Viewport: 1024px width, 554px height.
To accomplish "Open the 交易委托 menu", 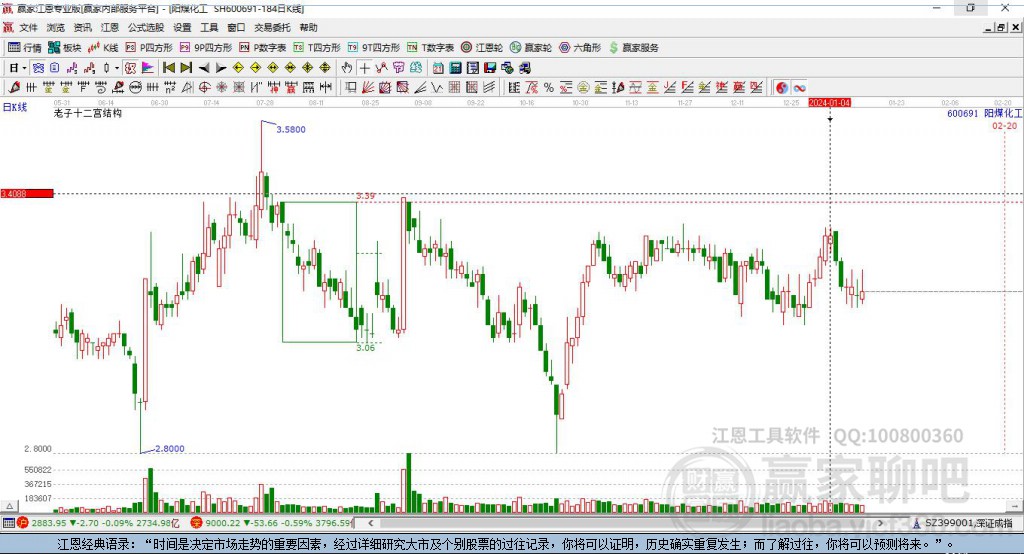I will click(272, 27).
